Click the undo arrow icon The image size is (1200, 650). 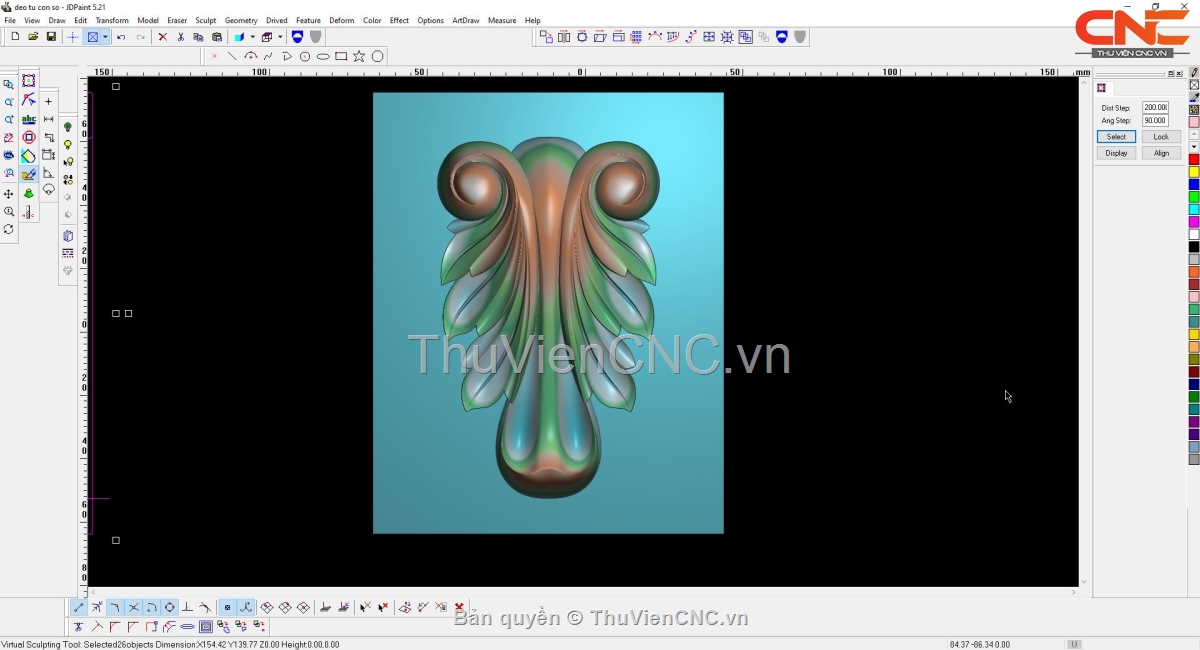click(x=121, y=37)
